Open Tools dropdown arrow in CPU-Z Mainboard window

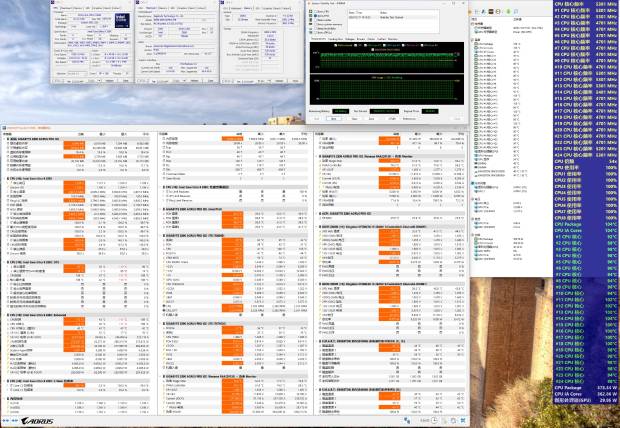click(184, 81)
